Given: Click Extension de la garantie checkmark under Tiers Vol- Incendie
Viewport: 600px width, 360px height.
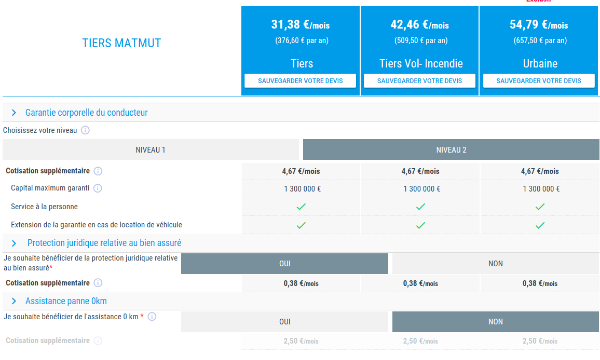Looking at the screenshot, I should coord(421,225).
